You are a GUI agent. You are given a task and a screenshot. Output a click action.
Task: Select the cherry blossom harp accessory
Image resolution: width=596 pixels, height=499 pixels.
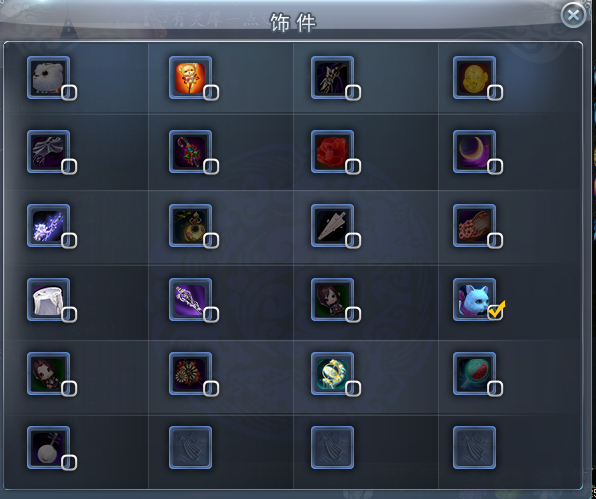[x=474, y=225]
